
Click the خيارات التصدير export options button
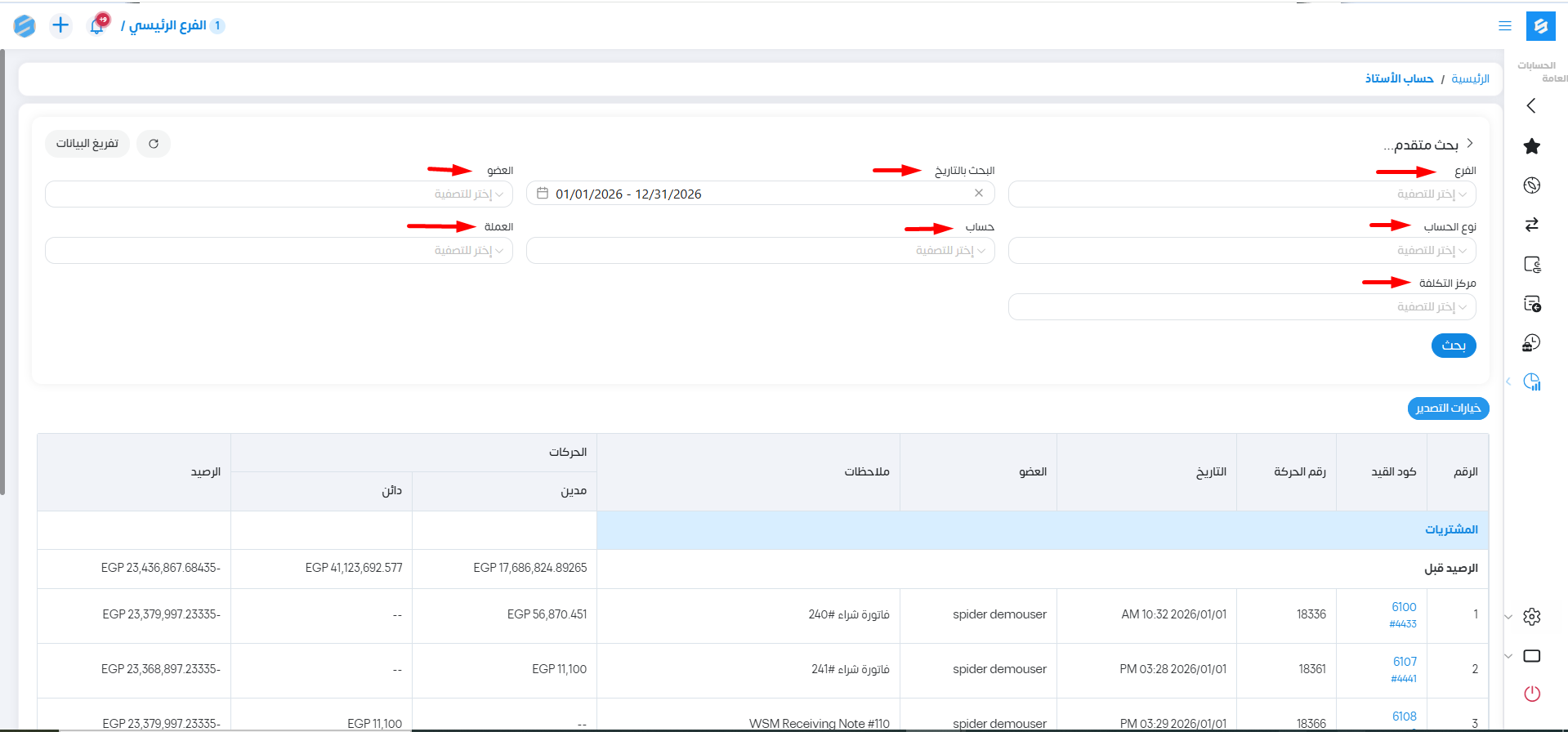1448,408
